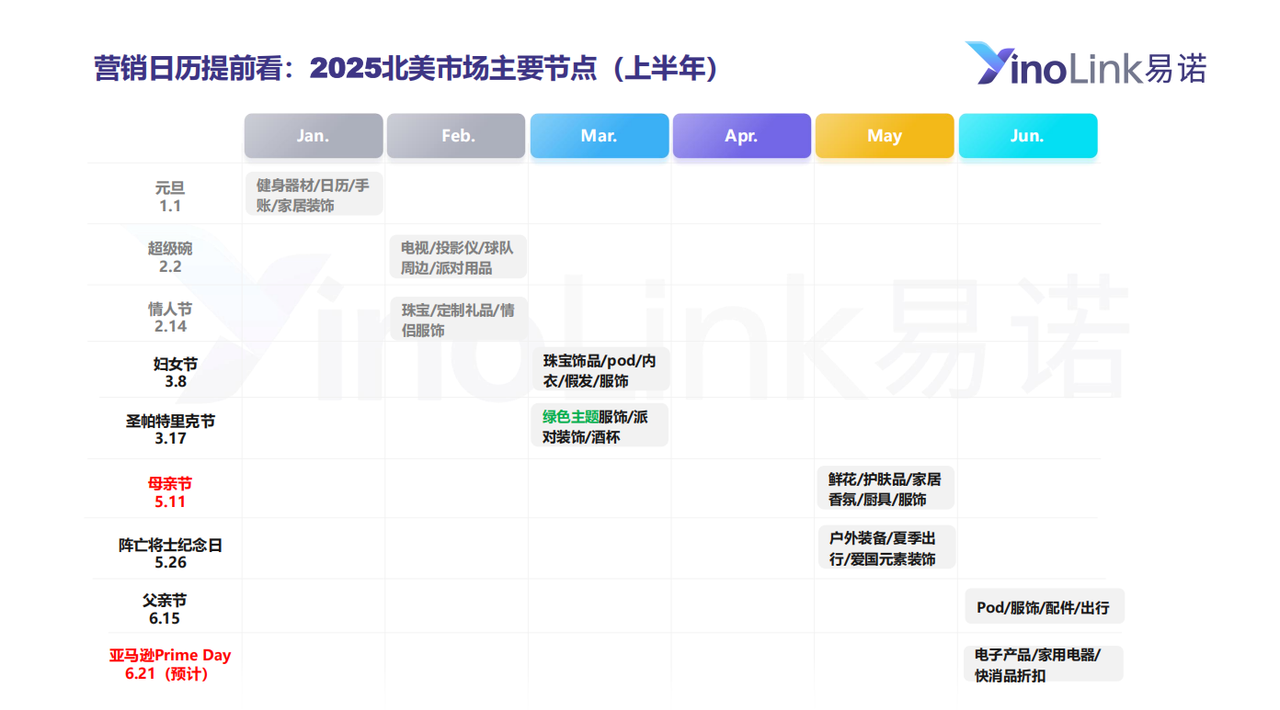The image size is (1280, 710).
Task: Select the Apr. month header
Action: pos(742,136)
